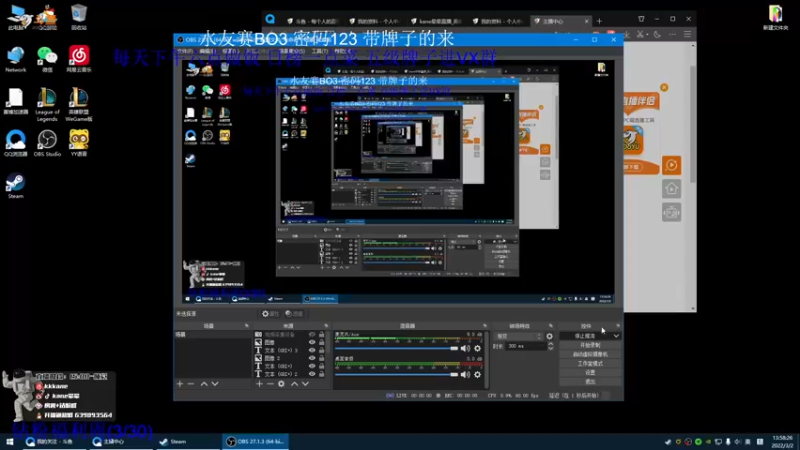
Task: Open OBS 工具(T) menu
Action: [320, 51]
